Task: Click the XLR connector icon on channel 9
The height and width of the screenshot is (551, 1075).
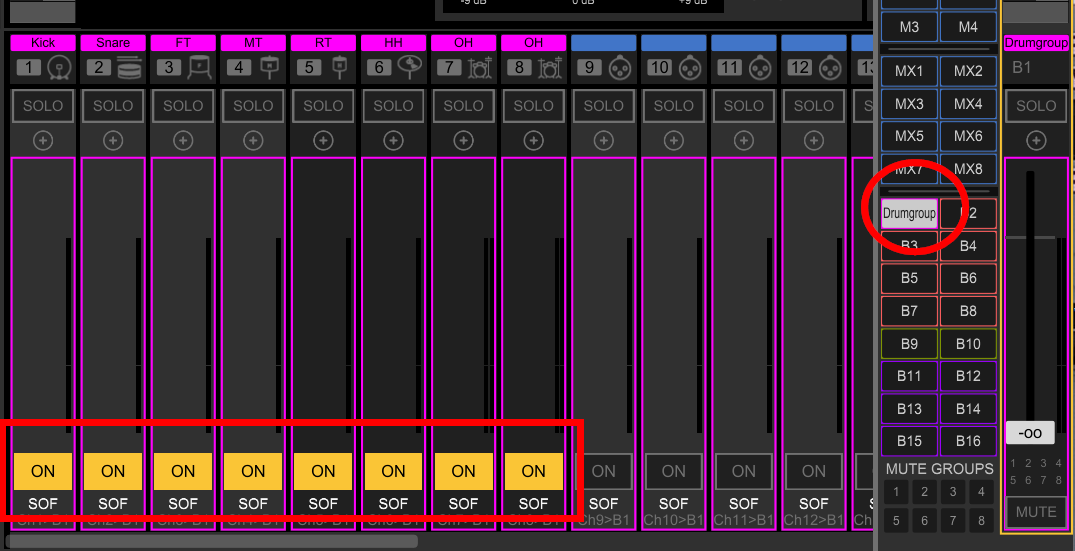Action: (620, 69)
